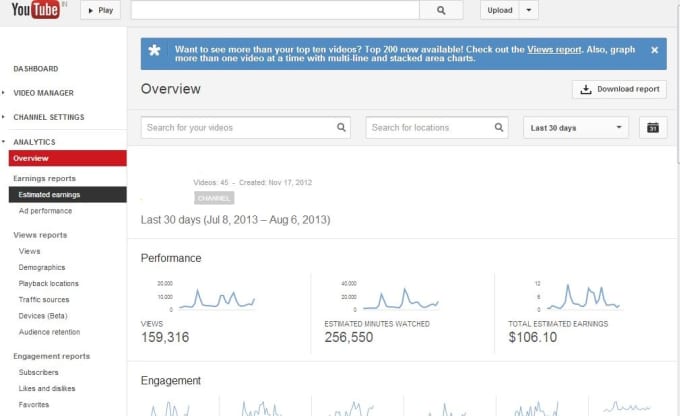Screen dimensions: 680x416
Task: Open the Upload dropdown arrow
Action: 529,10
